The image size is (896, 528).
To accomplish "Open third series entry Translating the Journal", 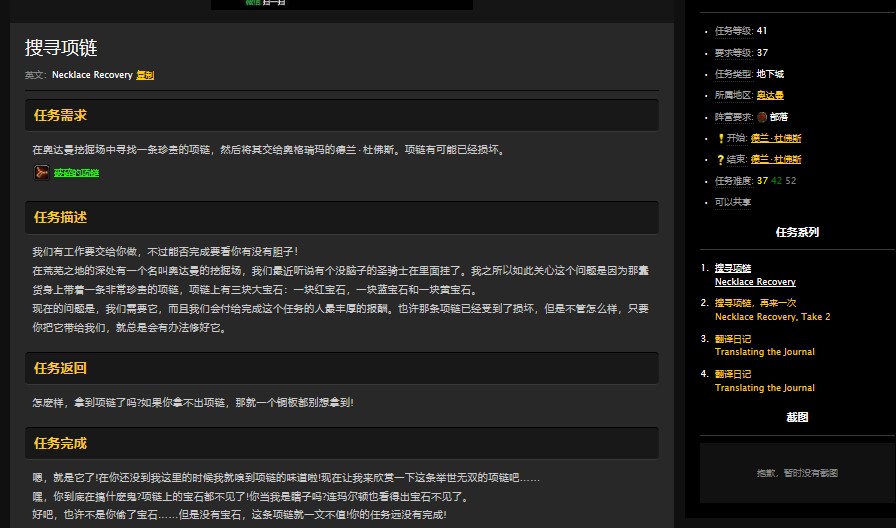I will point(764,352).
